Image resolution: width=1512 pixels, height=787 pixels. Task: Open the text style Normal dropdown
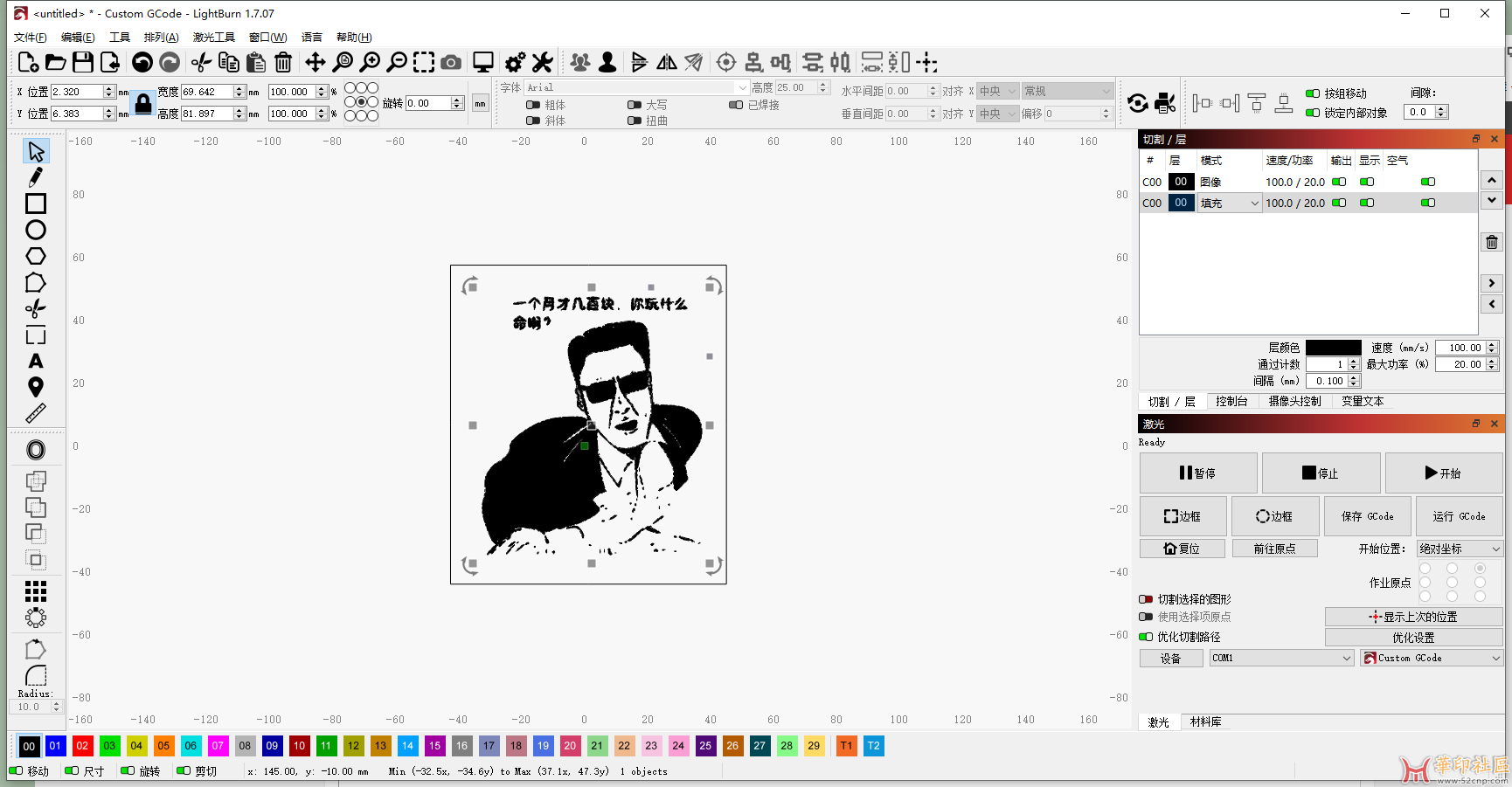coord(1067,91)
